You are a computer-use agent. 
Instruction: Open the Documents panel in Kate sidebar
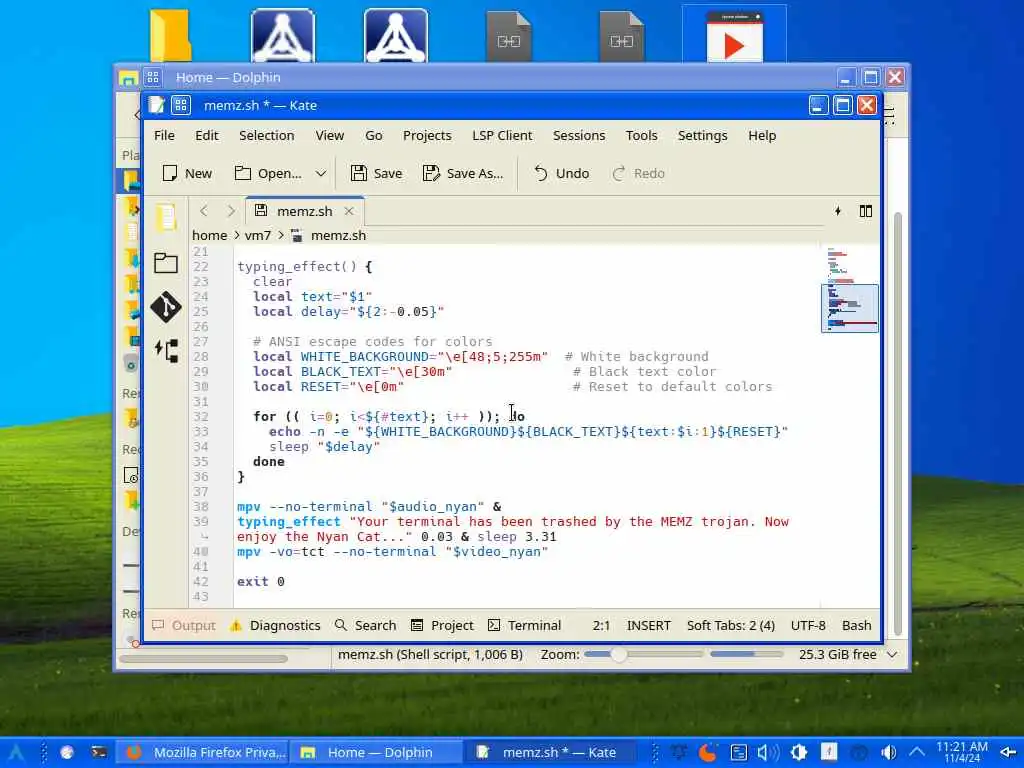point(166,217)
